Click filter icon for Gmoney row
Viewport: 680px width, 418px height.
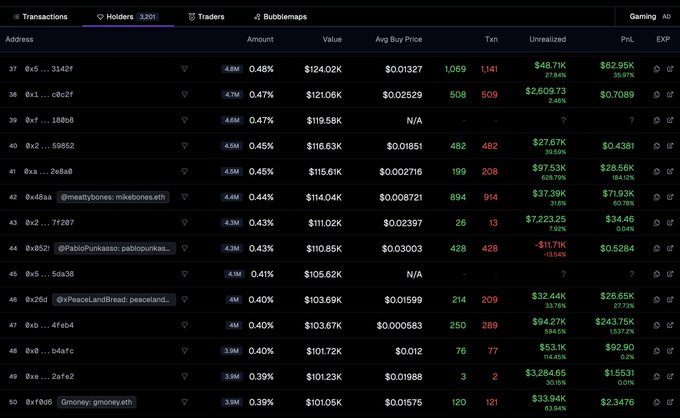click(x=185, y=402)
